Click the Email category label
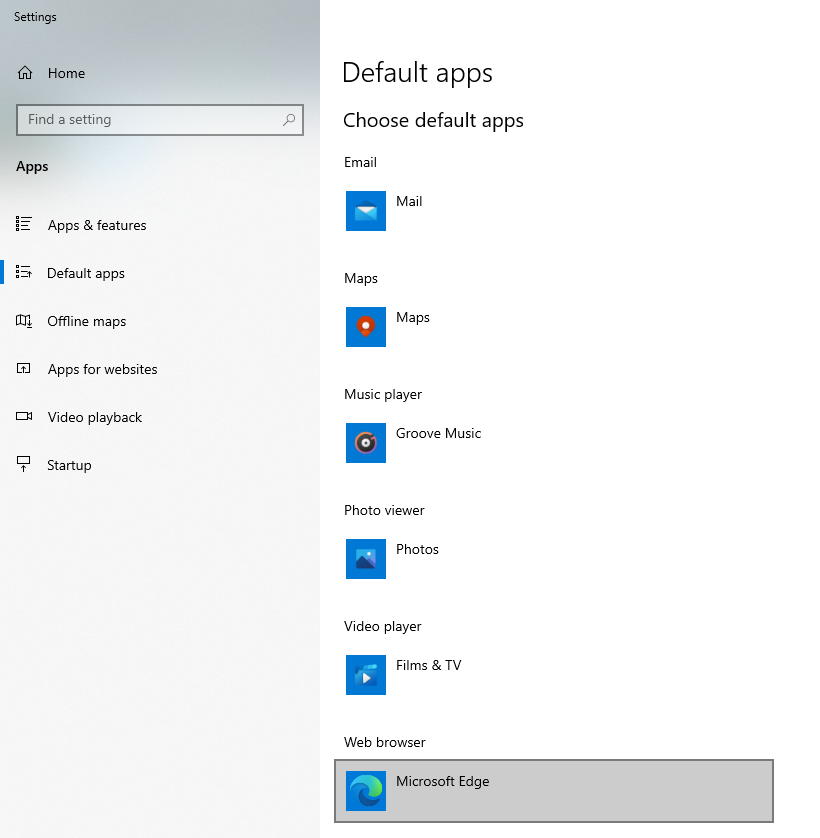Viewport: 820px width, 838px height. [360, 162]
